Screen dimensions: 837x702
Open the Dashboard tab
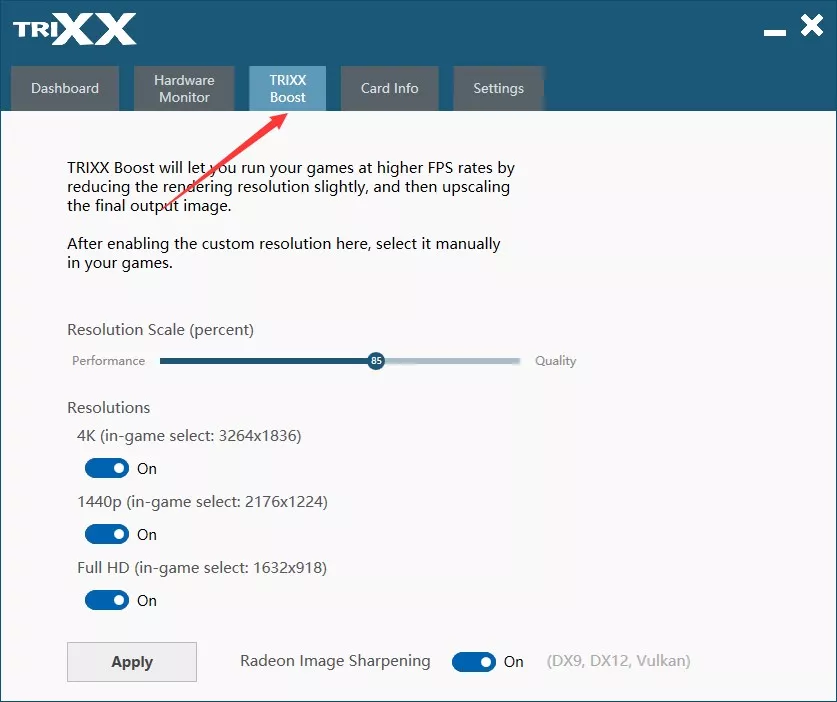(65, 88)
